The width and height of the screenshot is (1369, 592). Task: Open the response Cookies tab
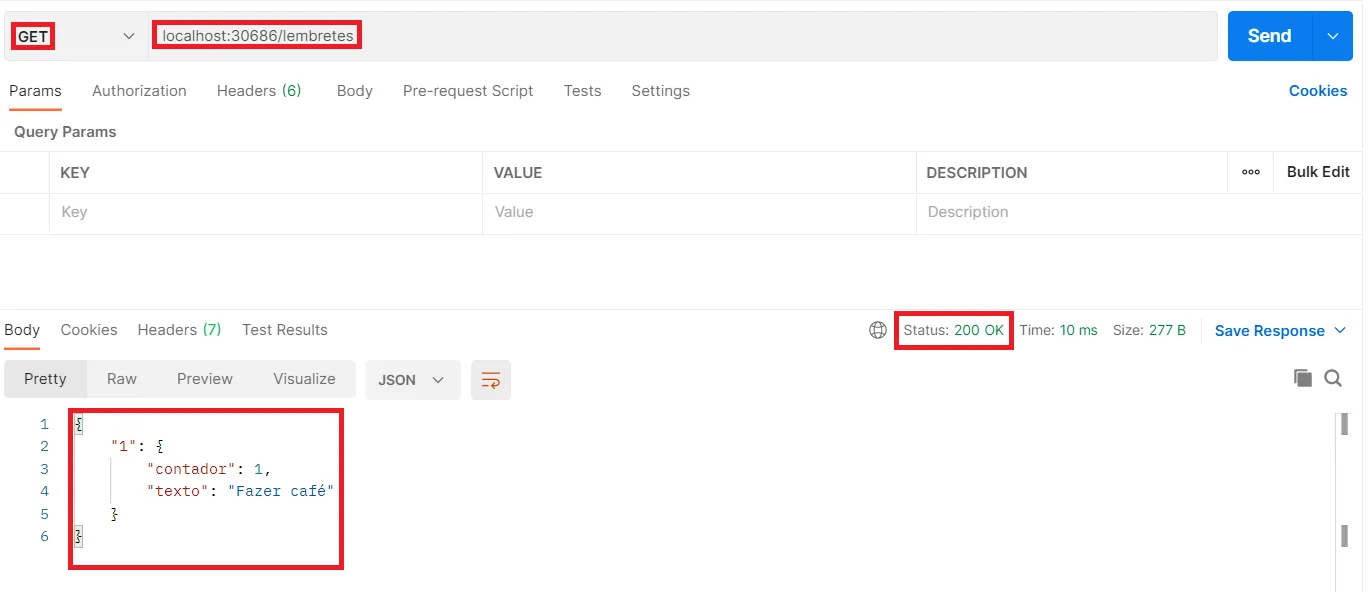coord(89,330)
